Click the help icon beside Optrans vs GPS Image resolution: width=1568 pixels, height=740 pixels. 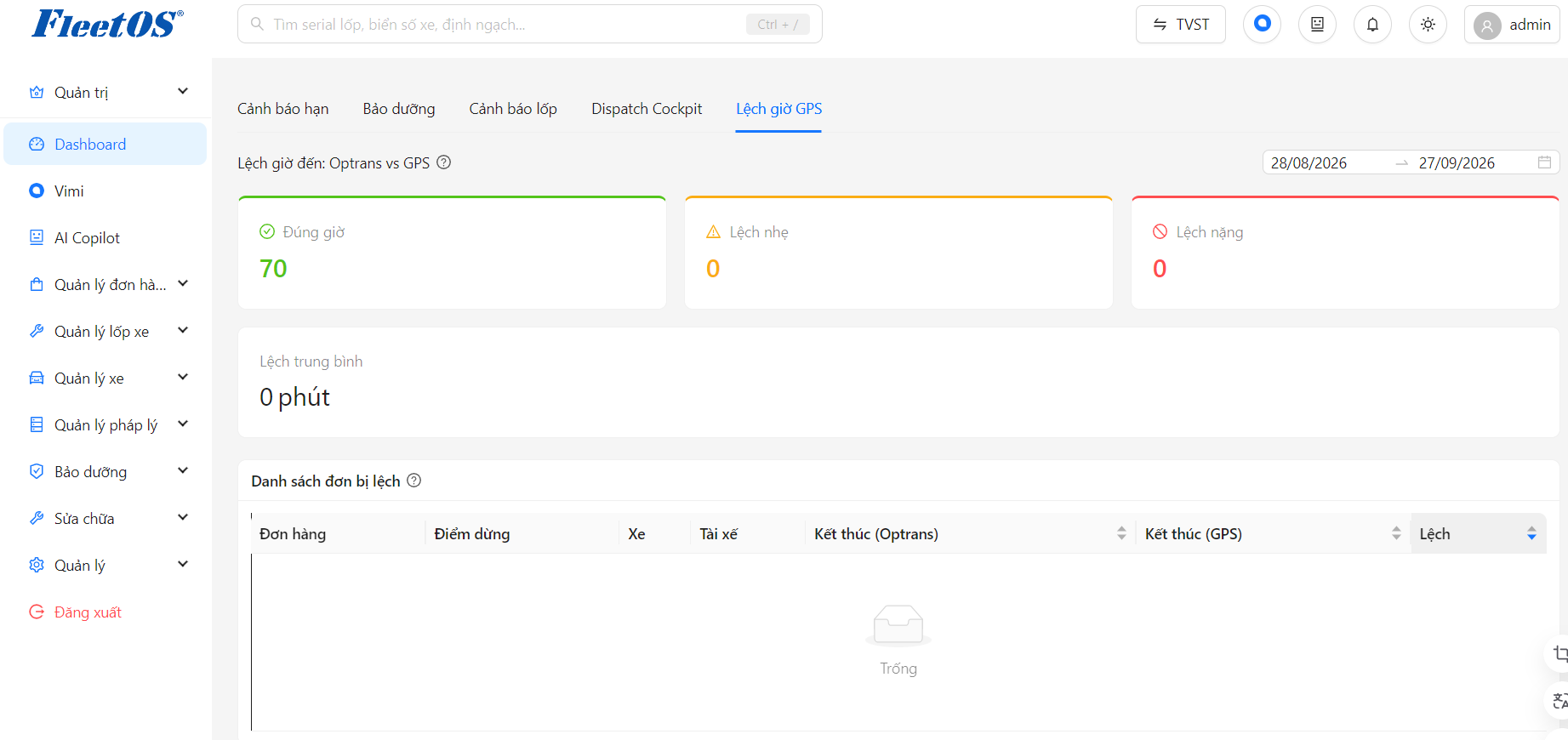click(444, 162)
